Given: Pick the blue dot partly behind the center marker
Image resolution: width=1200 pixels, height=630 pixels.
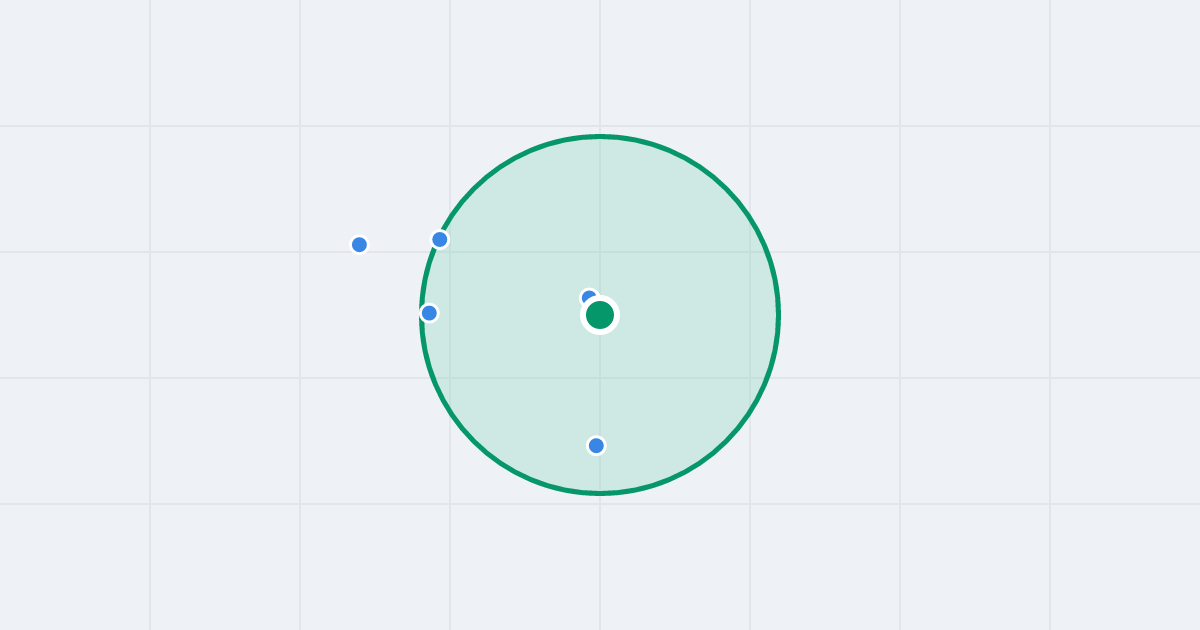Looking at the screenshot, I should click(588, 297).
